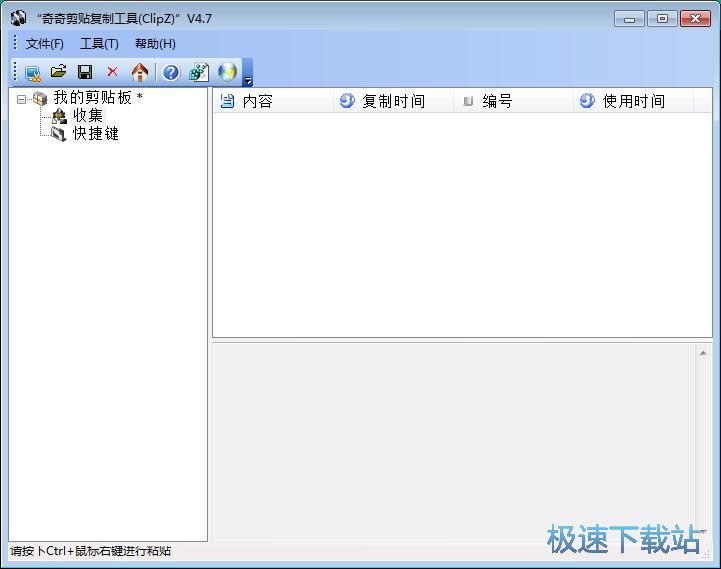Select the 我的剪贴板 tree item
721x569 pixels.
pos(97,97)
